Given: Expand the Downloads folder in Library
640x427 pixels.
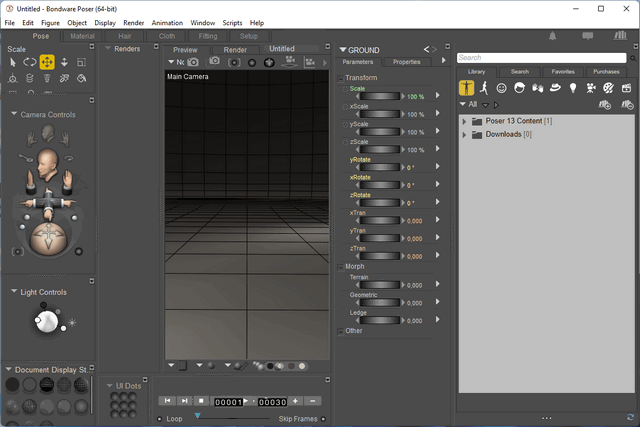Looking at the screenshot, I should click(x=464, y=134).
